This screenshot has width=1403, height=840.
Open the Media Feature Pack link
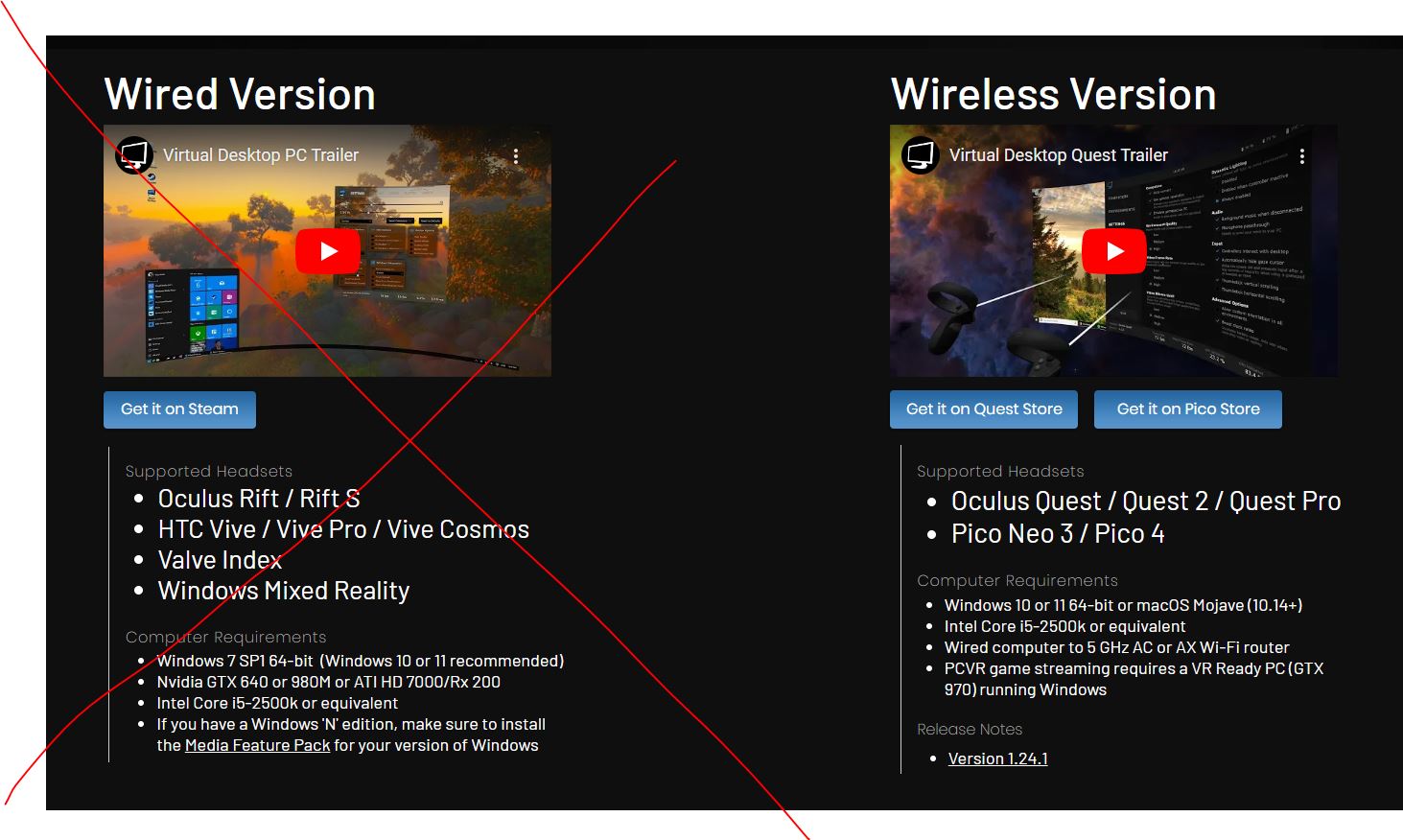257,745
